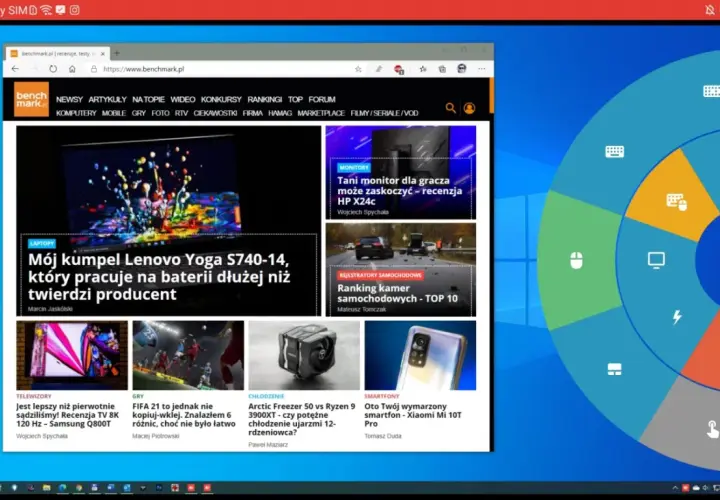
Task: Click the profile avatar in Edge toolbar
Action: tap(461, 69)
